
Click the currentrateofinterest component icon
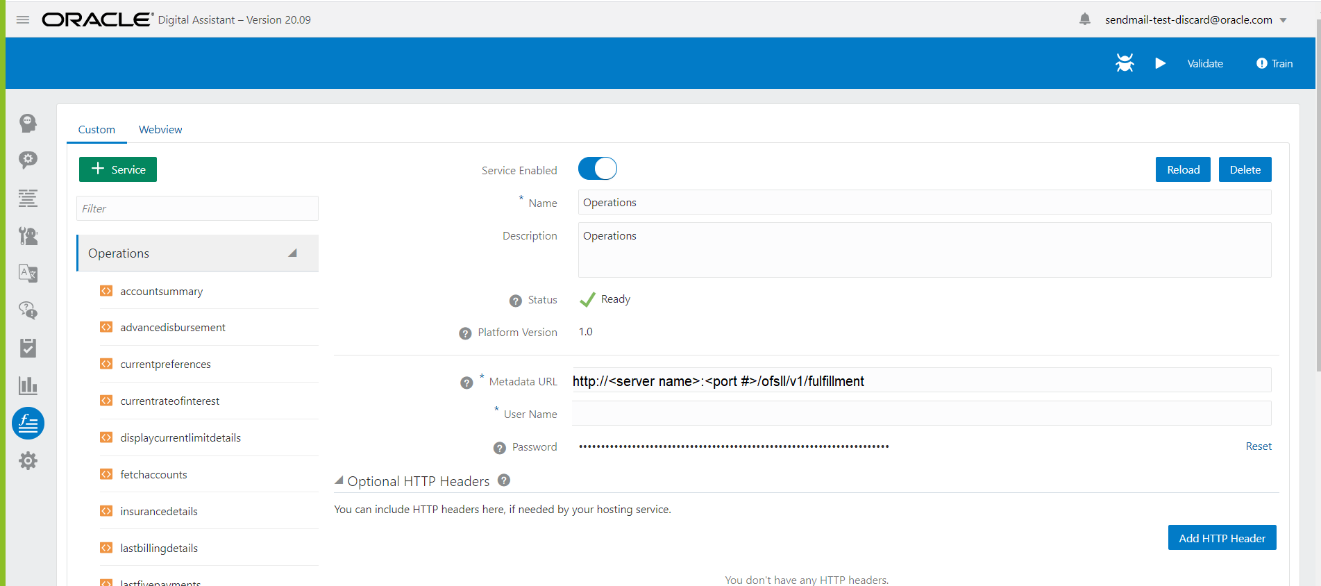click(106, 401)
